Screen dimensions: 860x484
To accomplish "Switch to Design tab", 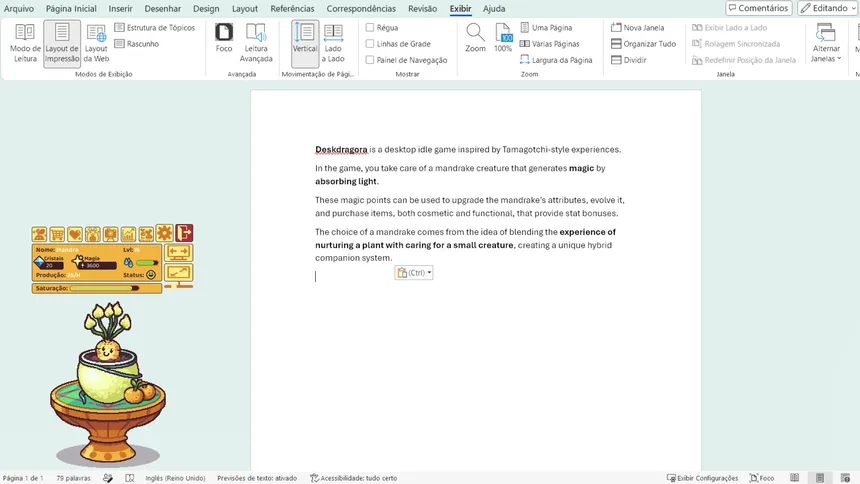I will 206,9.
